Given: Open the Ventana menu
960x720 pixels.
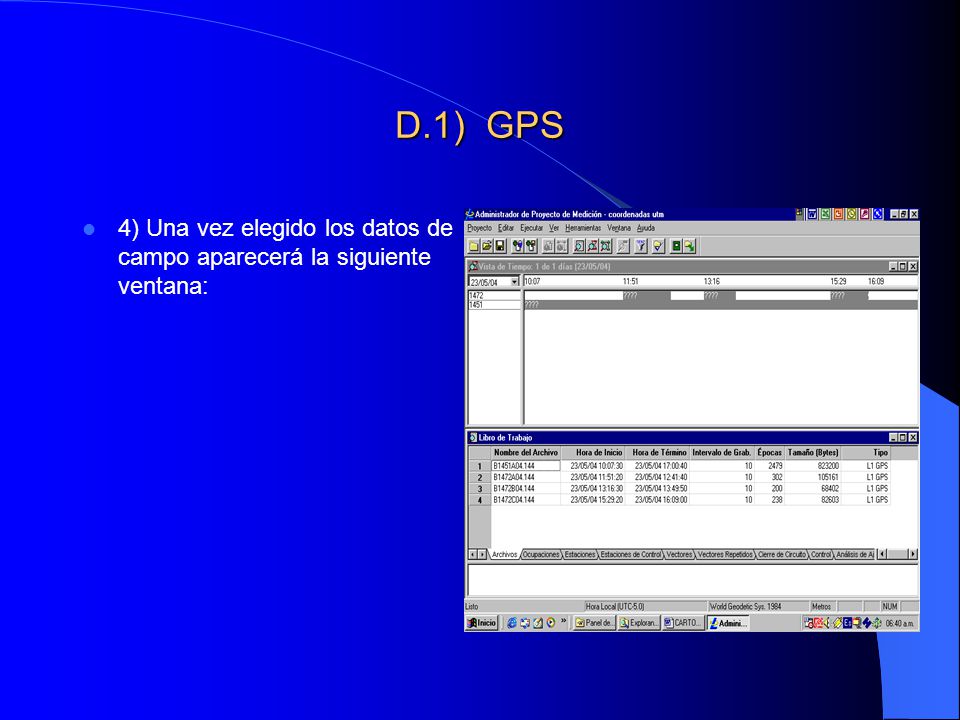Looking at the screenshot, I should (x=619, y=228).
